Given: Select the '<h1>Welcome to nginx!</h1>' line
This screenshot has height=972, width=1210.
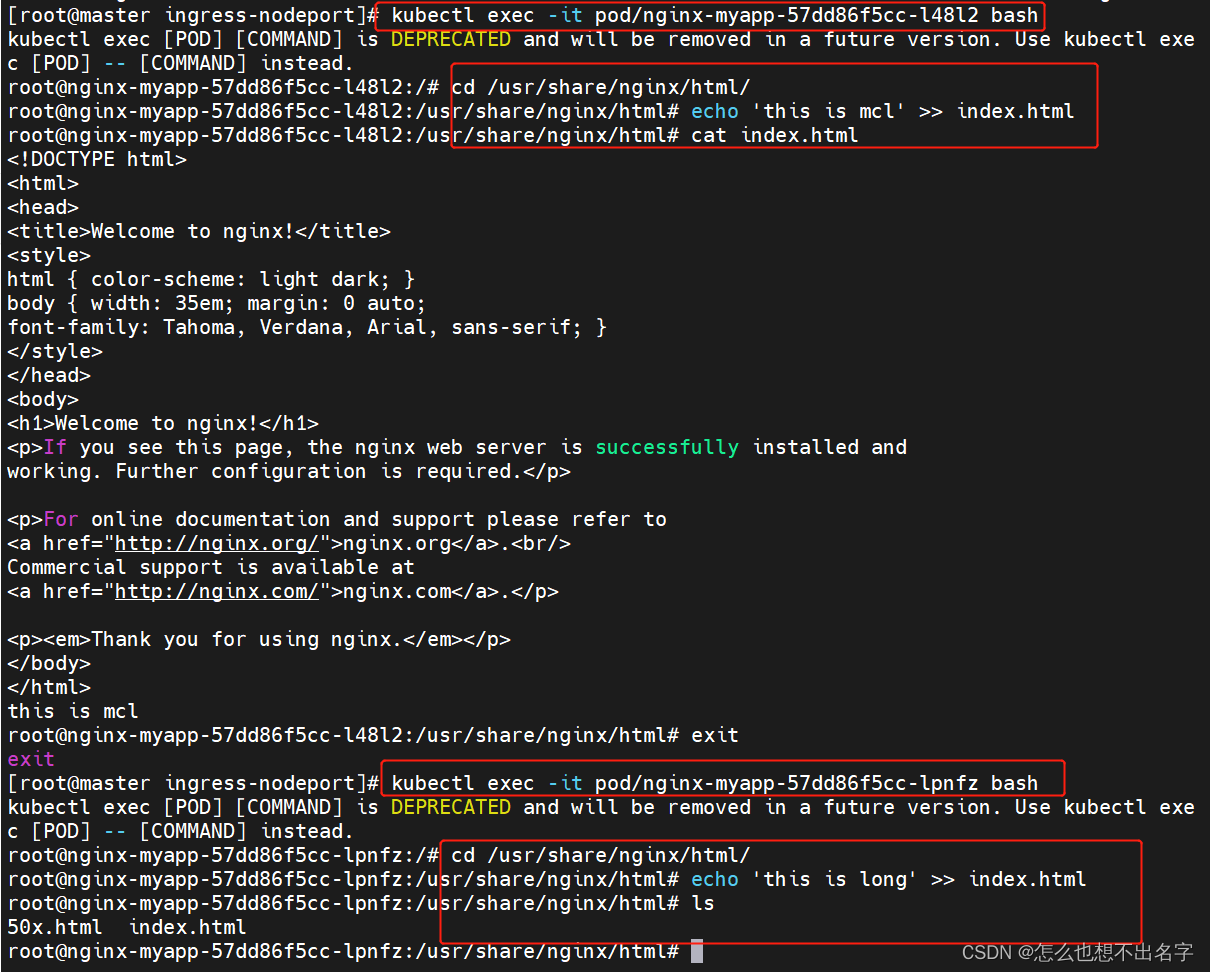Looking at the screenshot, I should (163, 423).
